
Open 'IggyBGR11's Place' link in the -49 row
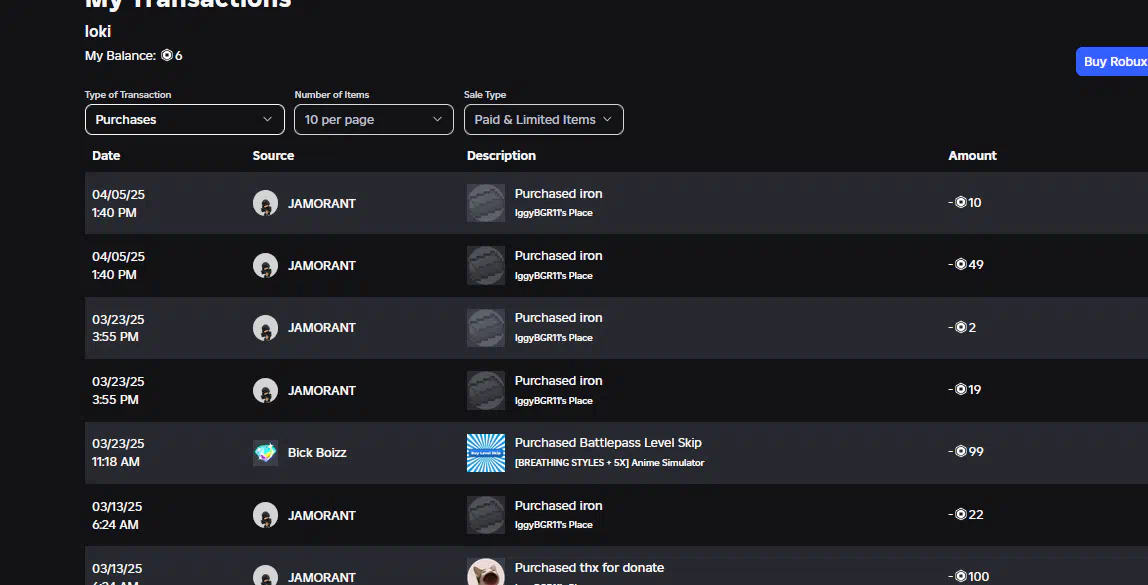554,276
